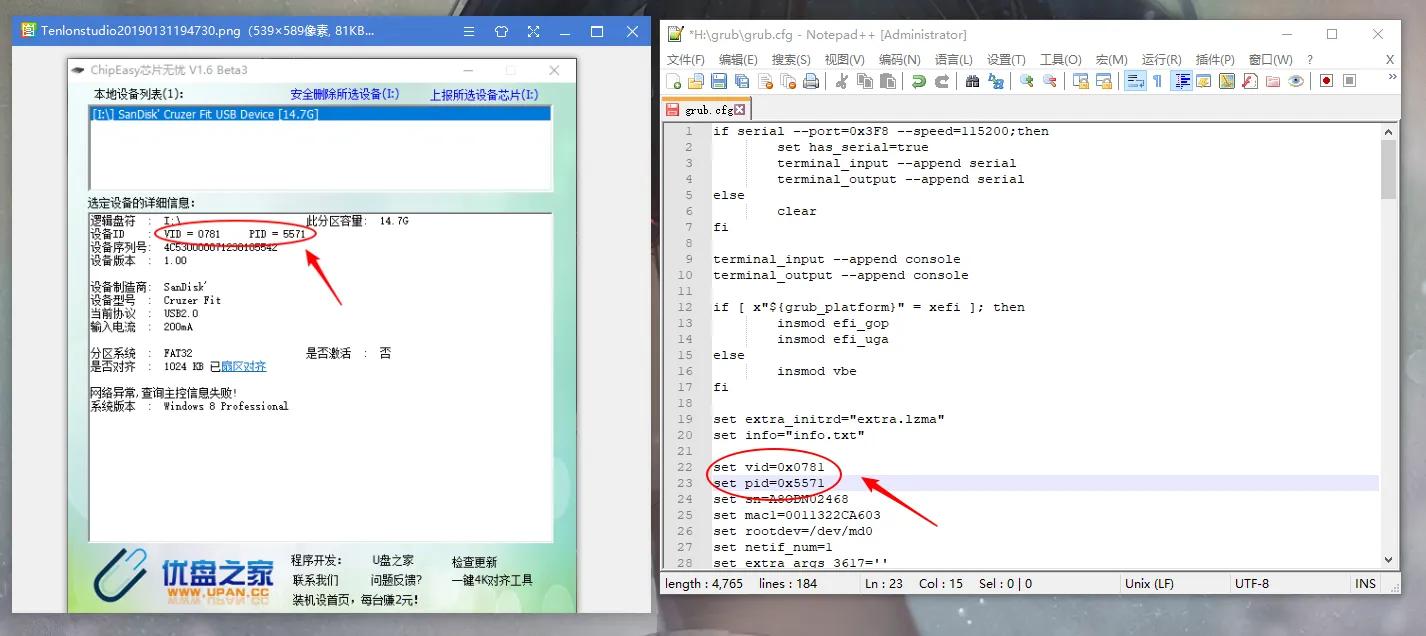This screenshot has height=636, width=1426.
Task: Open the 搜索(S) menu
Action: click(791, 60)
